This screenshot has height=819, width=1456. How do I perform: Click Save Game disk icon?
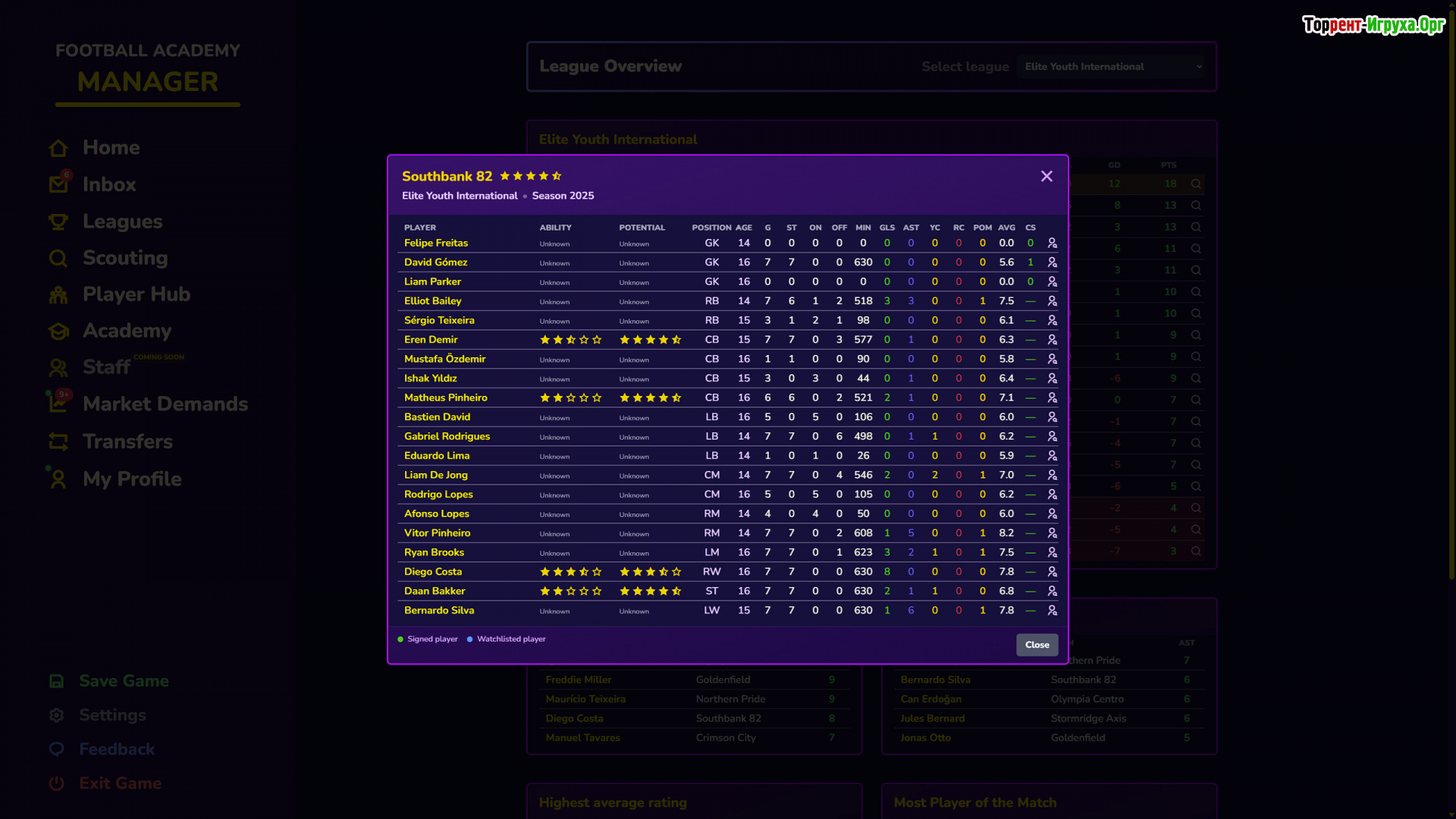pos(57,681)
